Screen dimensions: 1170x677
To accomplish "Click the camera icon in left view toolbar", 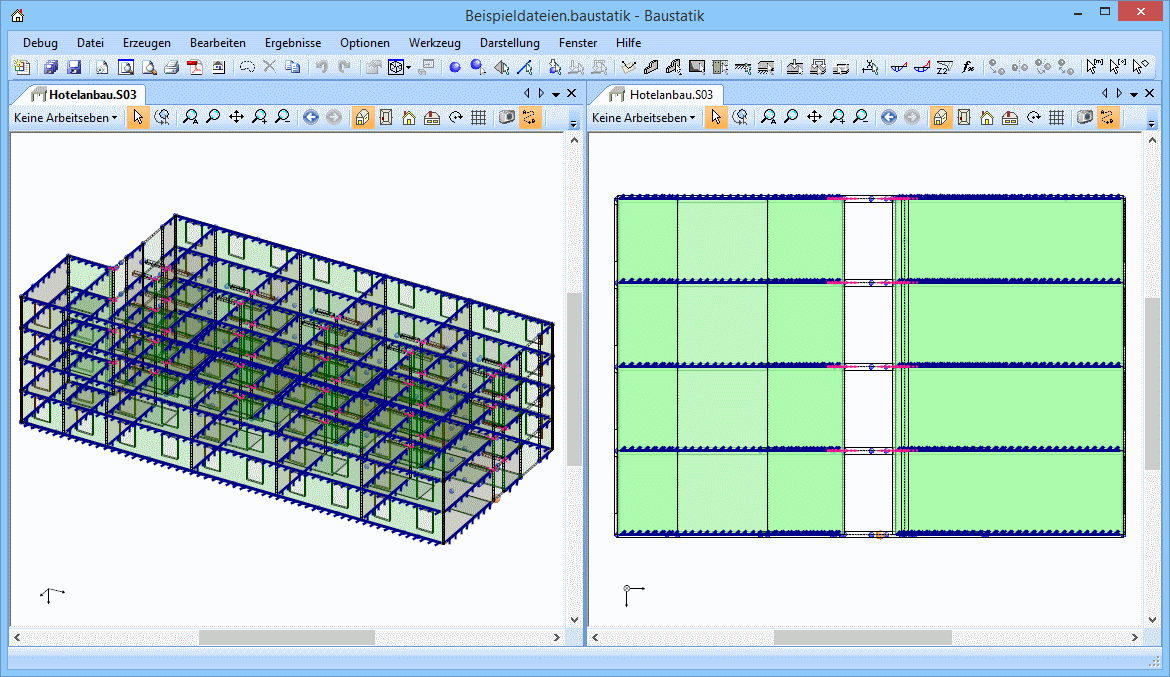I will 507,117.
